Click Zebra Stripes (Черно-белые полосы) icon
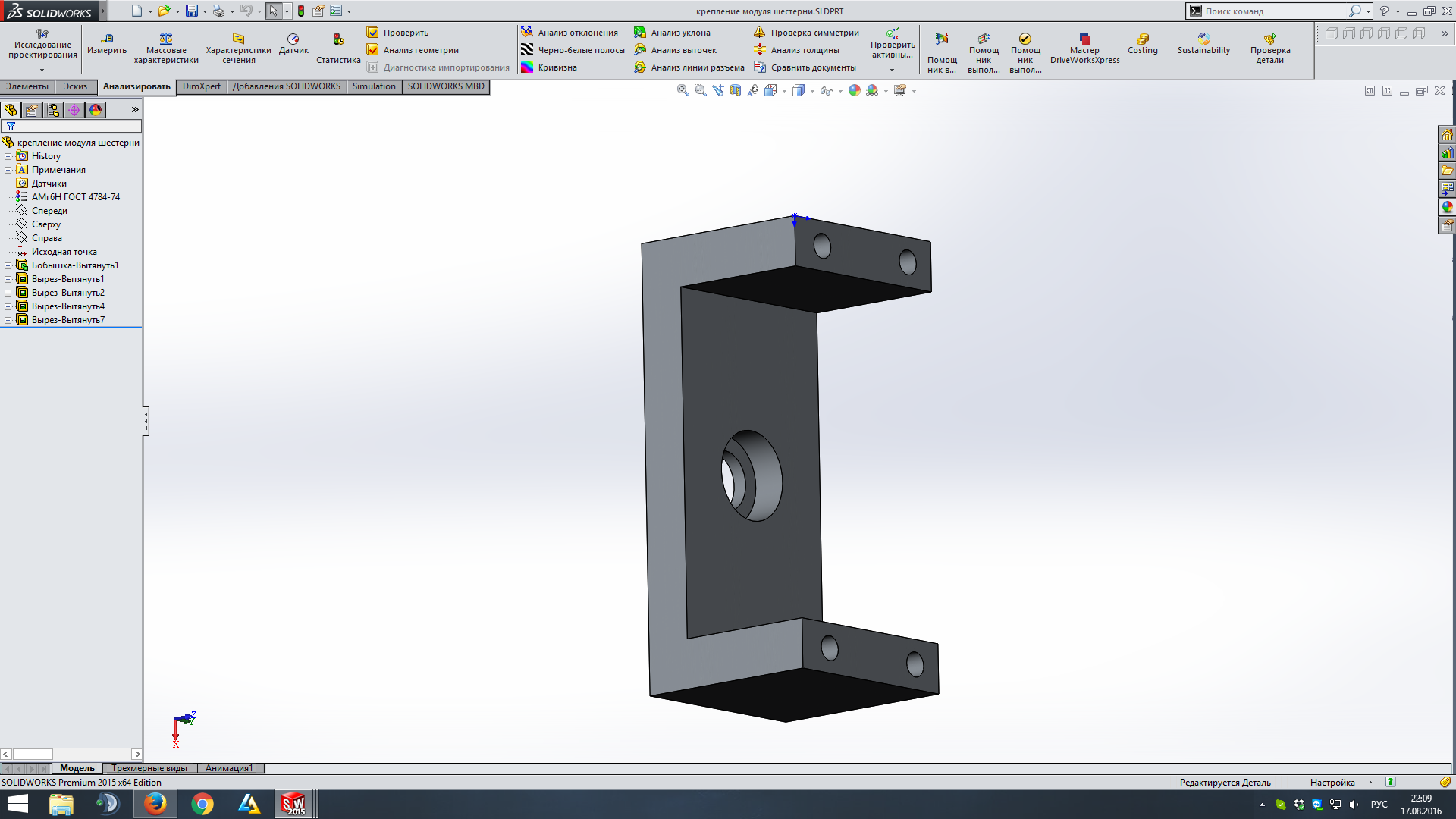The image size is (1456, 819). [527, 50]
